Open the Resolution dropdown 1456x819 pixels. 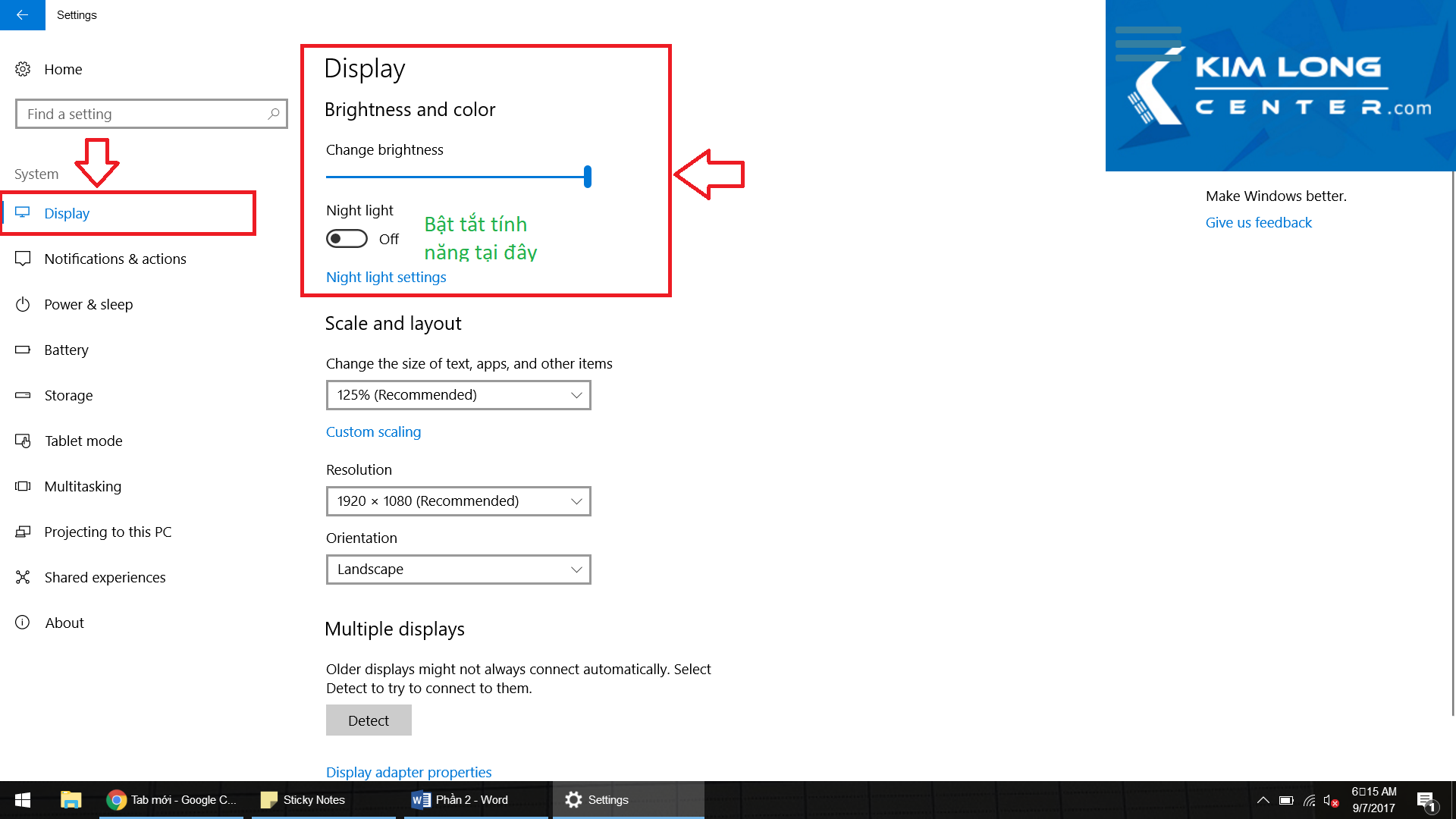(x=458, y=501)
